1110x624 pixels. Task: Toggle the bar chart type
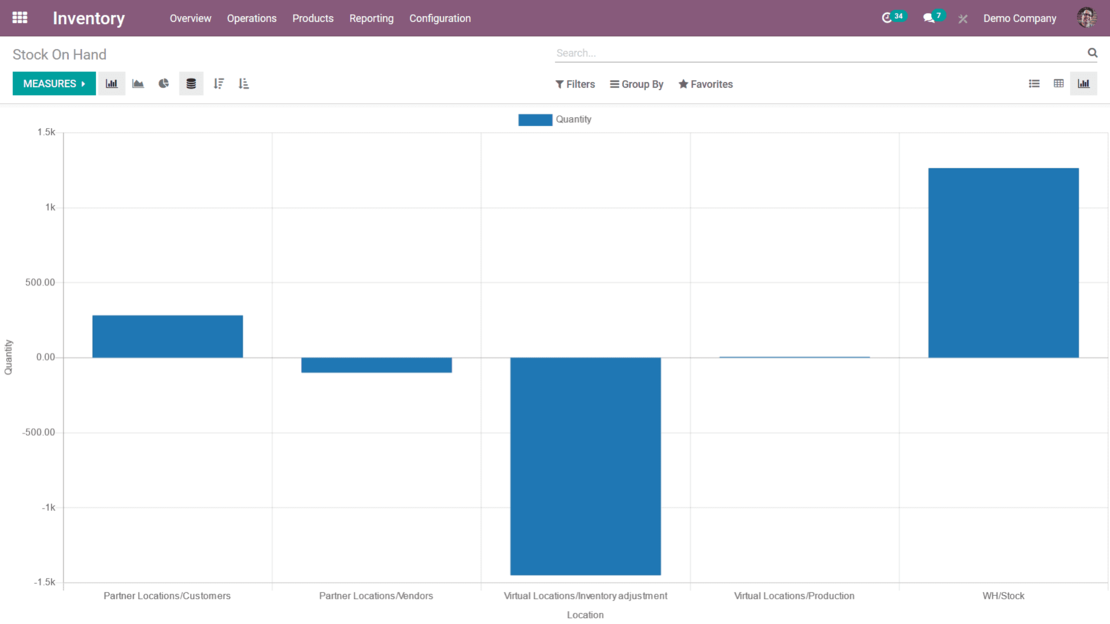[x=111, y=83]
